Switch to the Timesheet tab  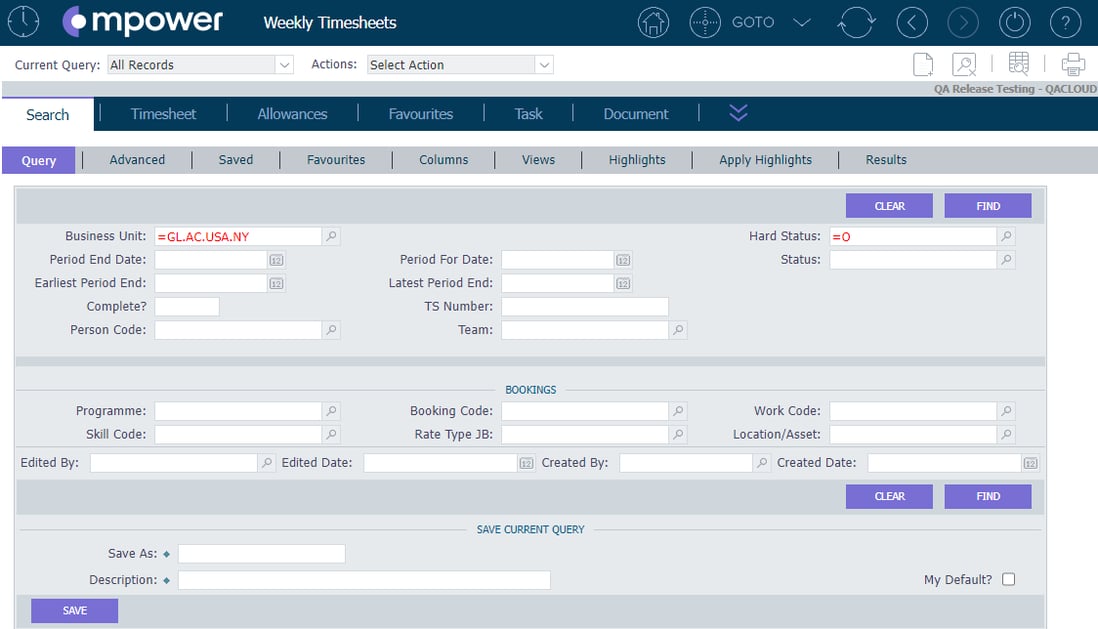pyautogui.click(x=162, y=113)
